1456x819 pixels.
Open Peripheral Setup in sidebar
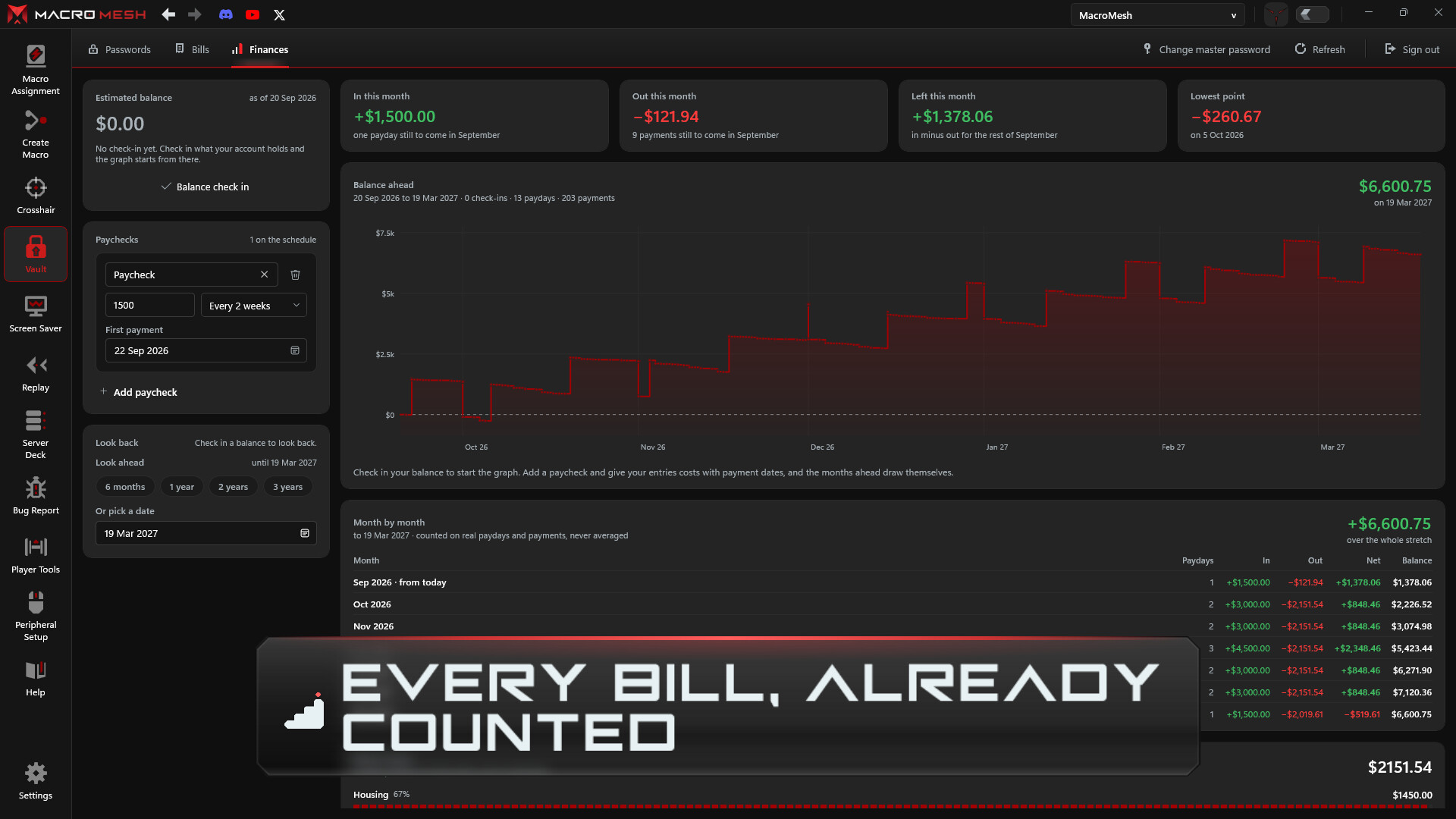36,616
